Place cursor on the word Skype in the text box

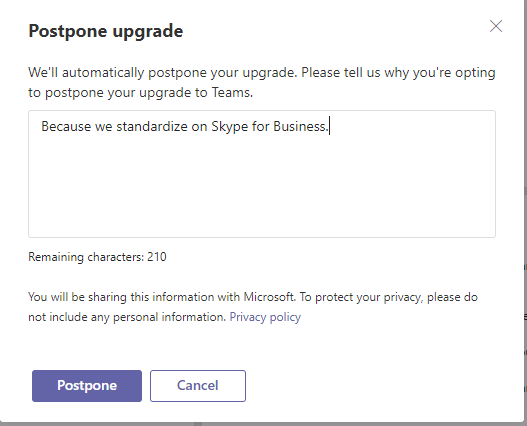[x=230, y=127]
